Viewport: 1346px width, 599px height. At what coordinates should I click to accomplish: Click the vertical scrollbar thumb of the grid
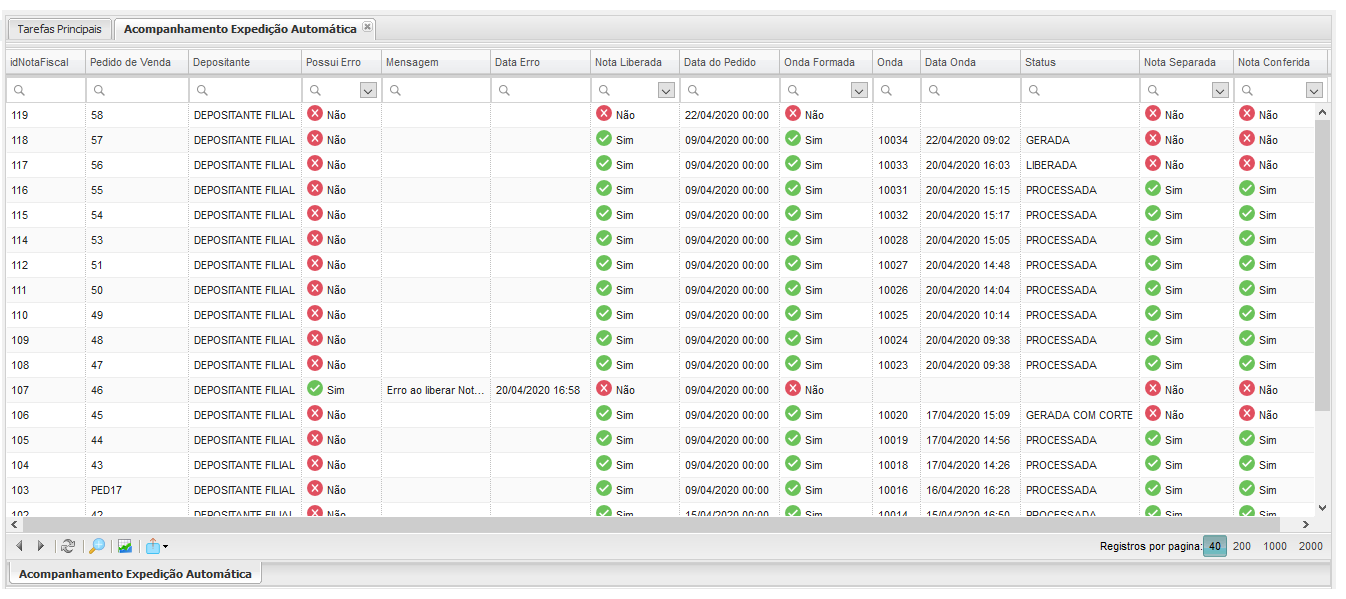coord(1322,265)
